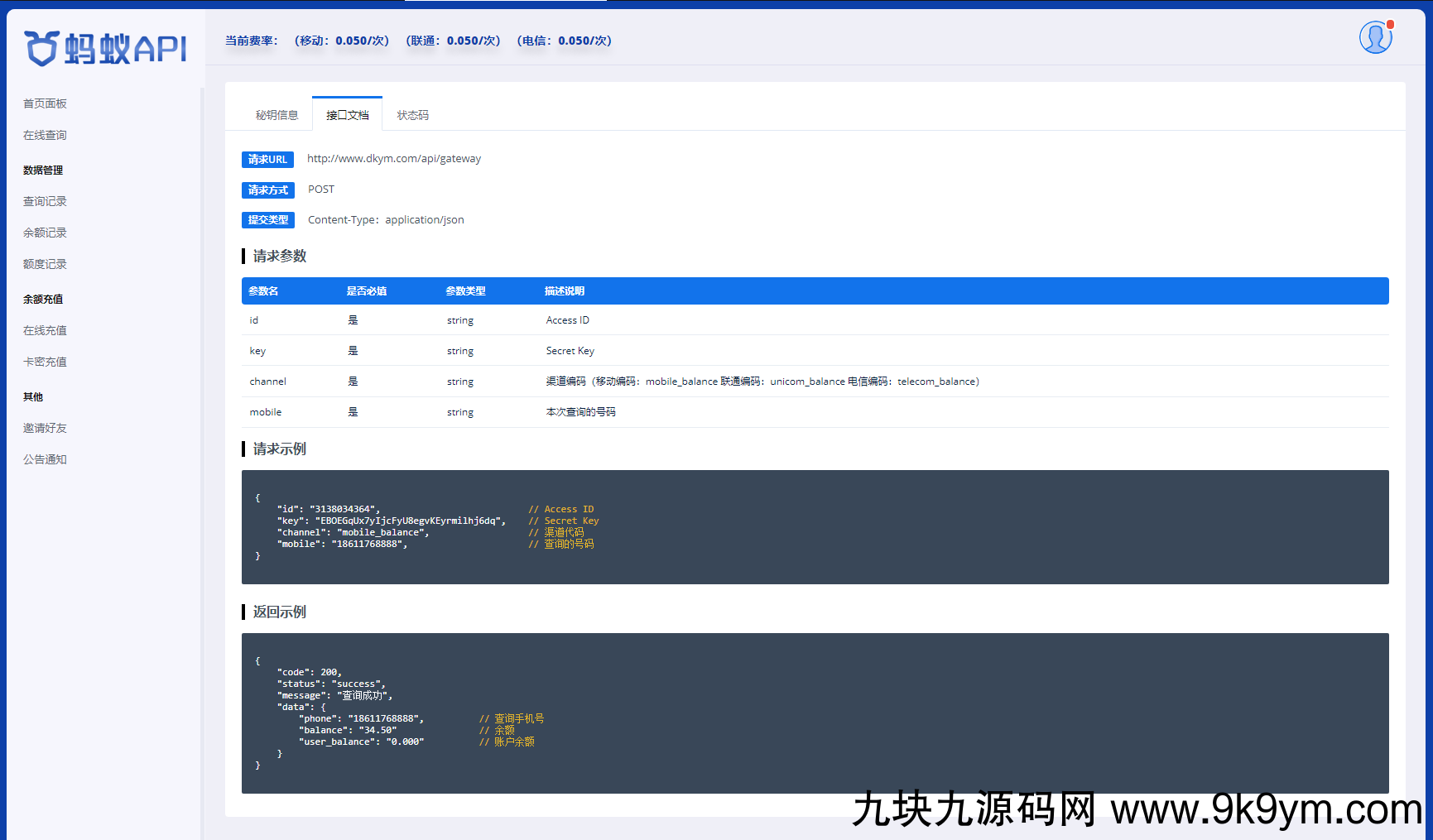Click the gateway request URL text
1433x840 pixels.
point(394,159)
